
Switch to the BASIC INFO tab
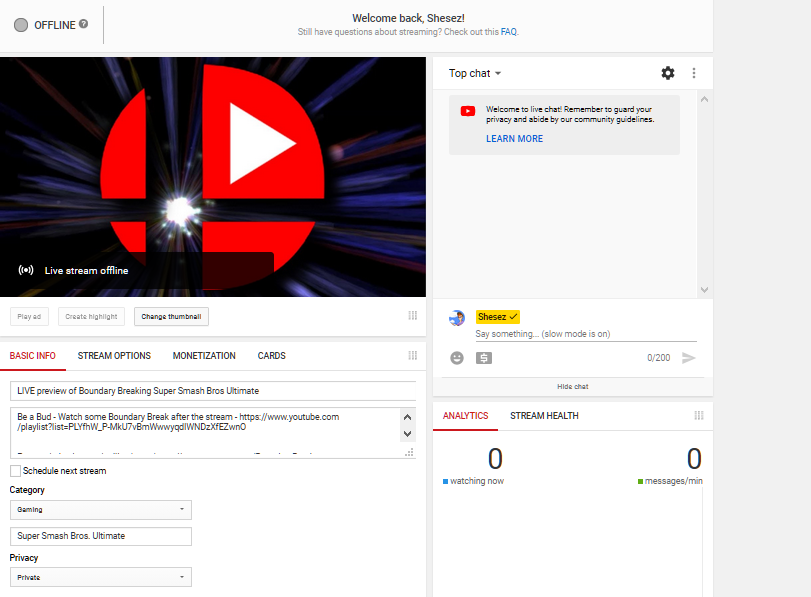pos(33,356)
